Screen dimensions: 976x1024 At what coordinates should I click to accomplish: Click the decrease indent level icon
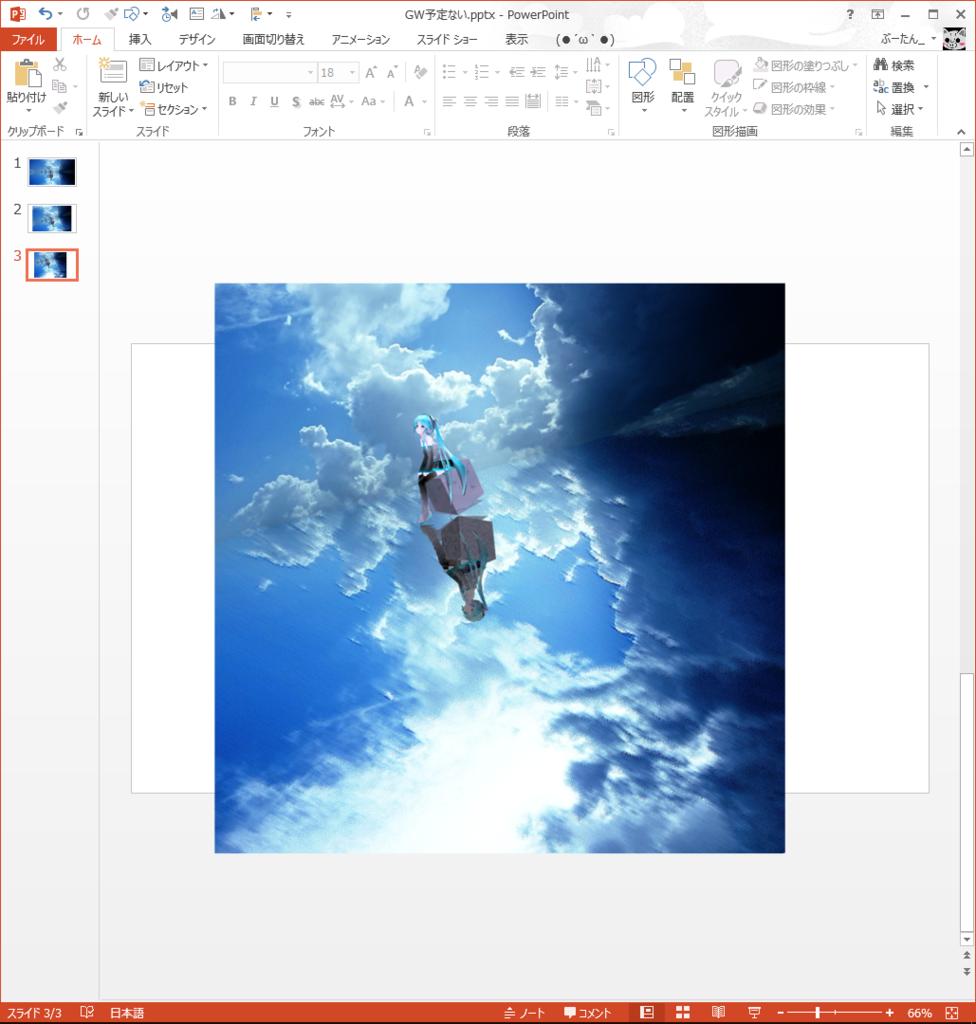click(x=517, y=72)
